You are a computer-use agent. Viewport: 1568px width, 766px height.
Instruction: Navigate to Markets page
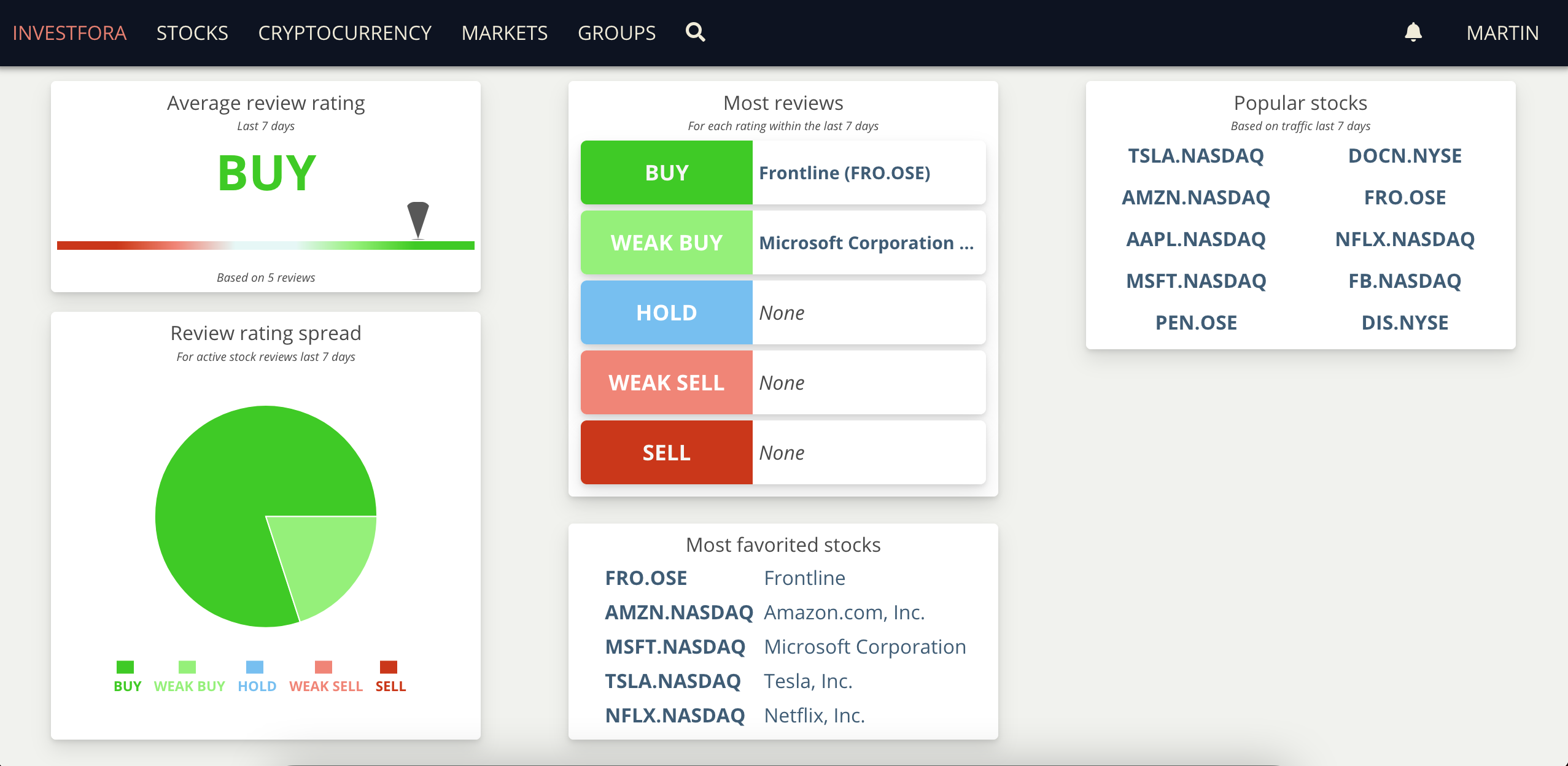[x=504, y=33]
